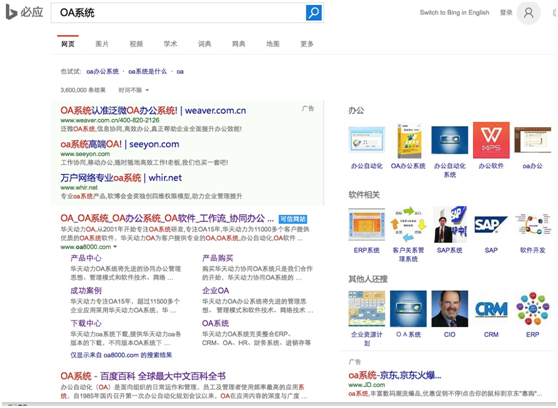Click the colorful ERP circles icon
This screenshot has width=558, height=408.
coord(533,309)
